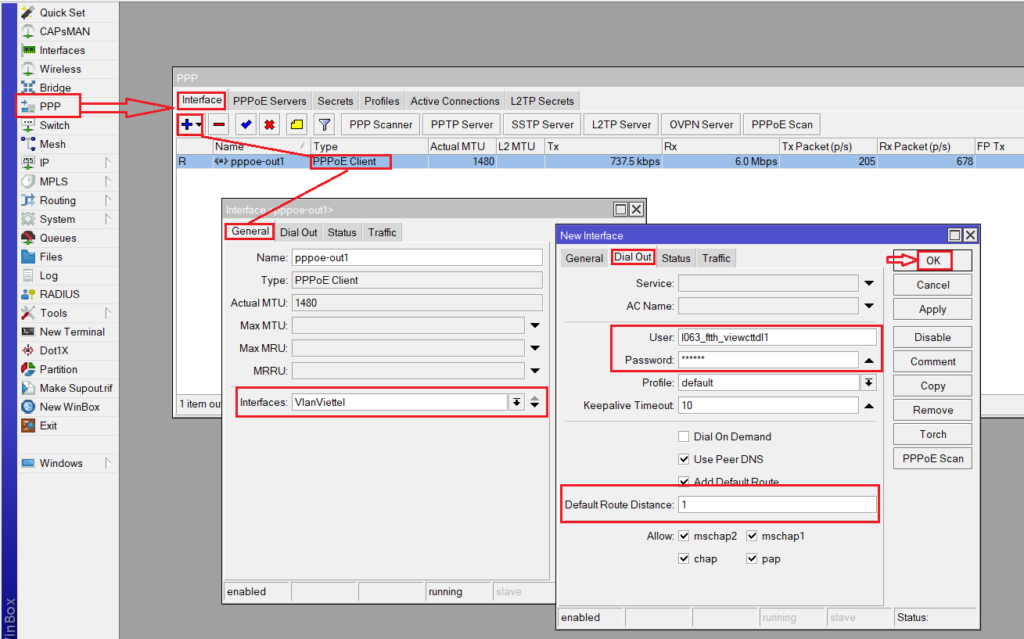Click the blue plus add interface icon
Screen dimensions: 1024x639
point(187,125)
